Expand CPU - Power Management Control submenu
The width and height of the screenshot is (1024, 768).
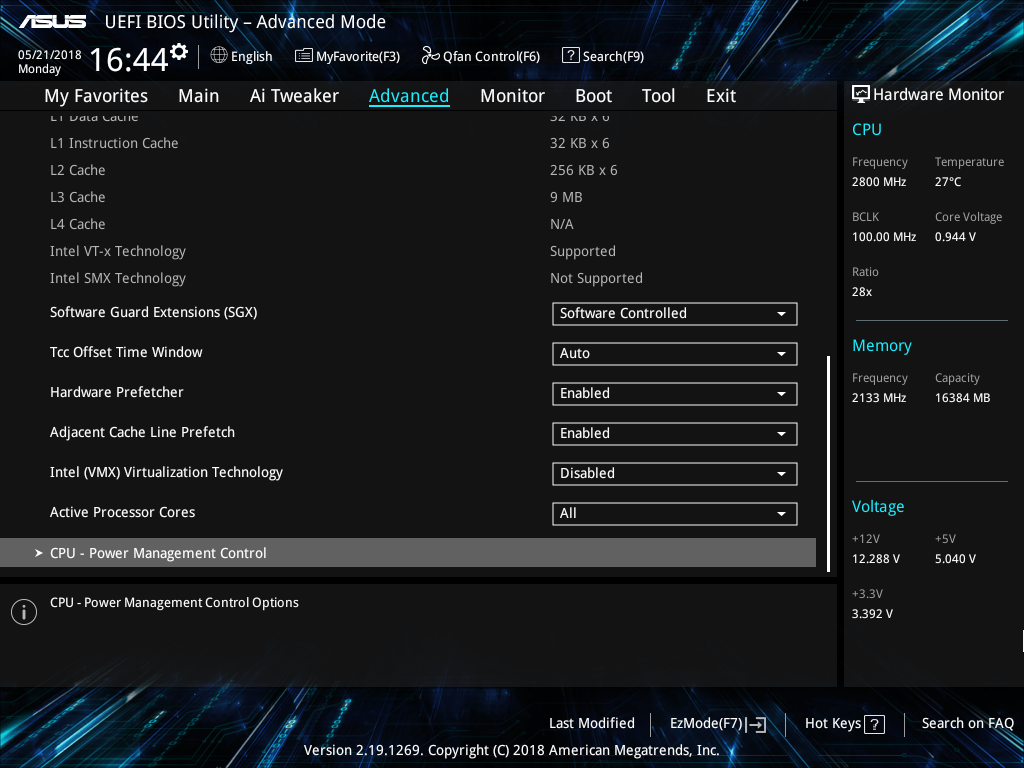(x=408, y=552)
